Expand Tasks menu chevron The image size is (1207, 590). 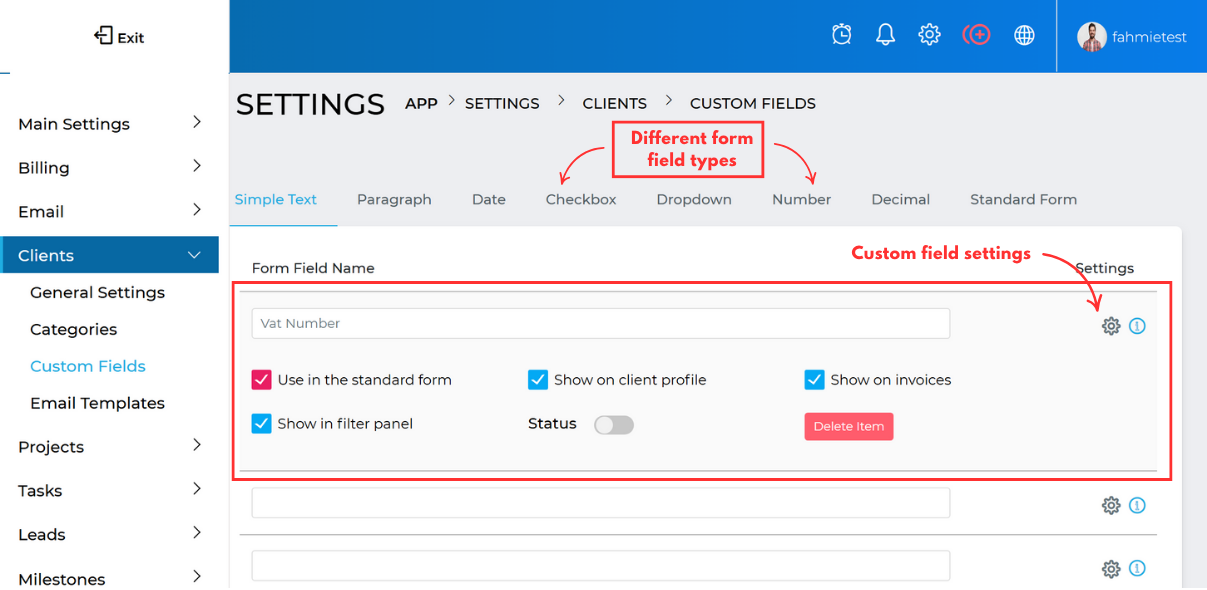tap(197, 489)
